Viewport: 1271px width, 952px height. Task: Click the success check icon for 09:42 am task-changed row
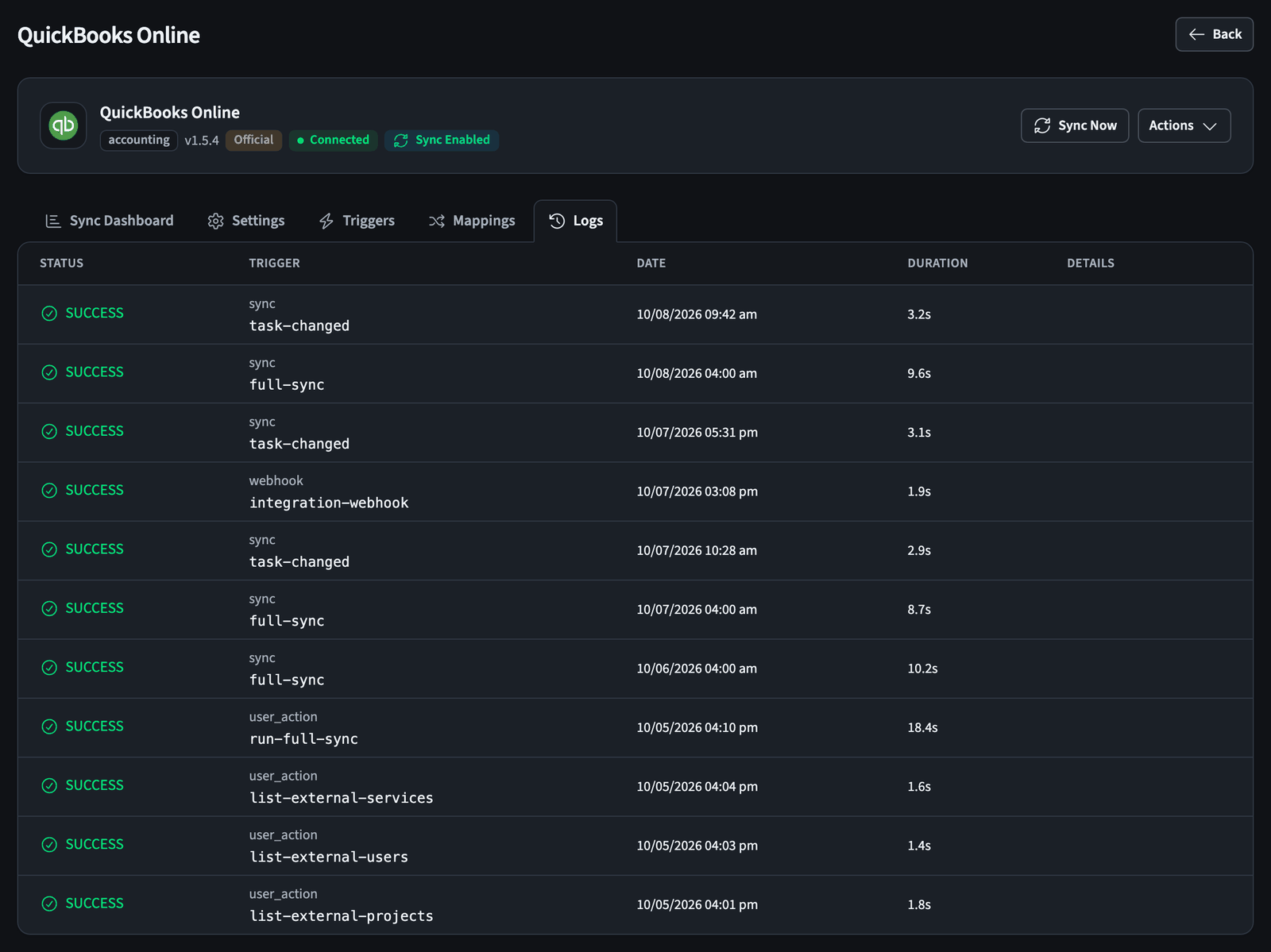[49, 314]
